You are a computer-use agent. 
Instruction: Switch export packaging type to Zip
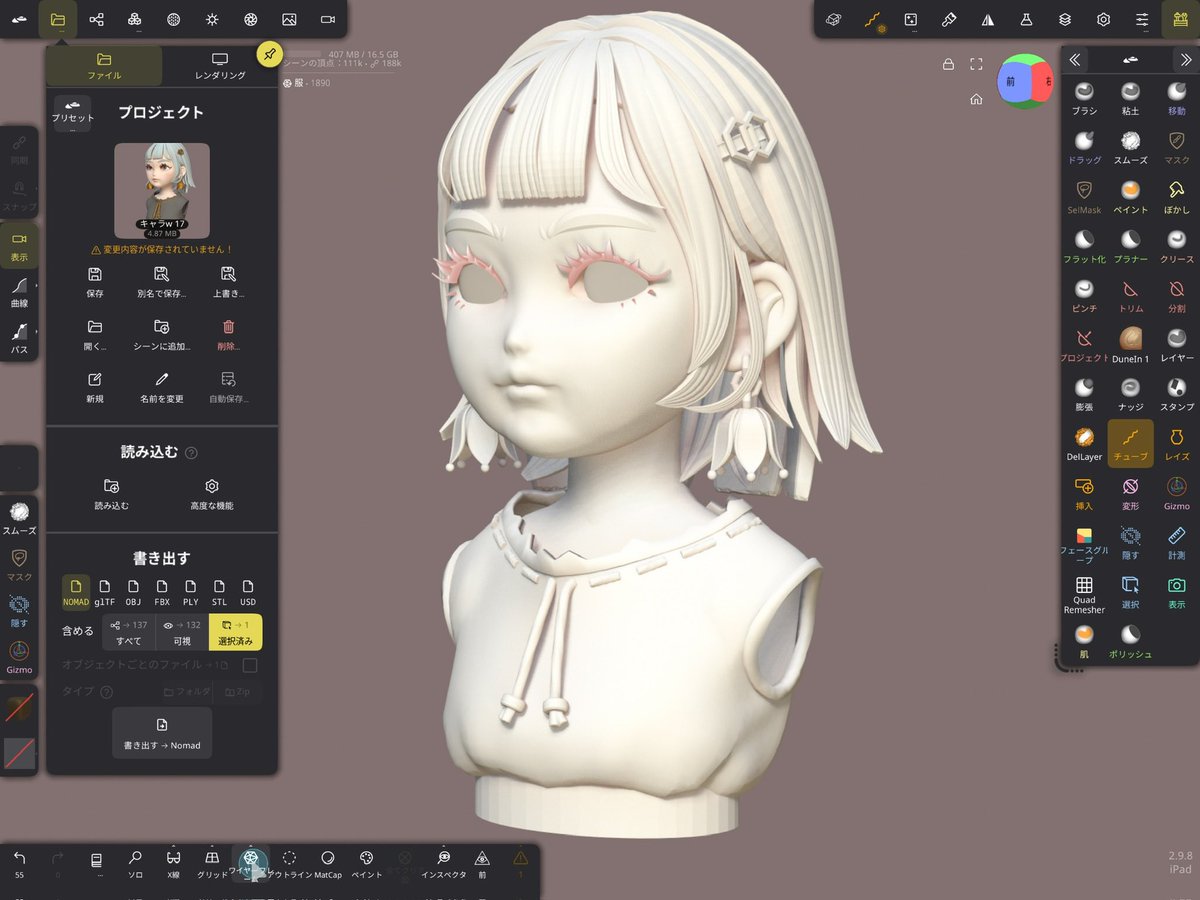tap(238, 691)
